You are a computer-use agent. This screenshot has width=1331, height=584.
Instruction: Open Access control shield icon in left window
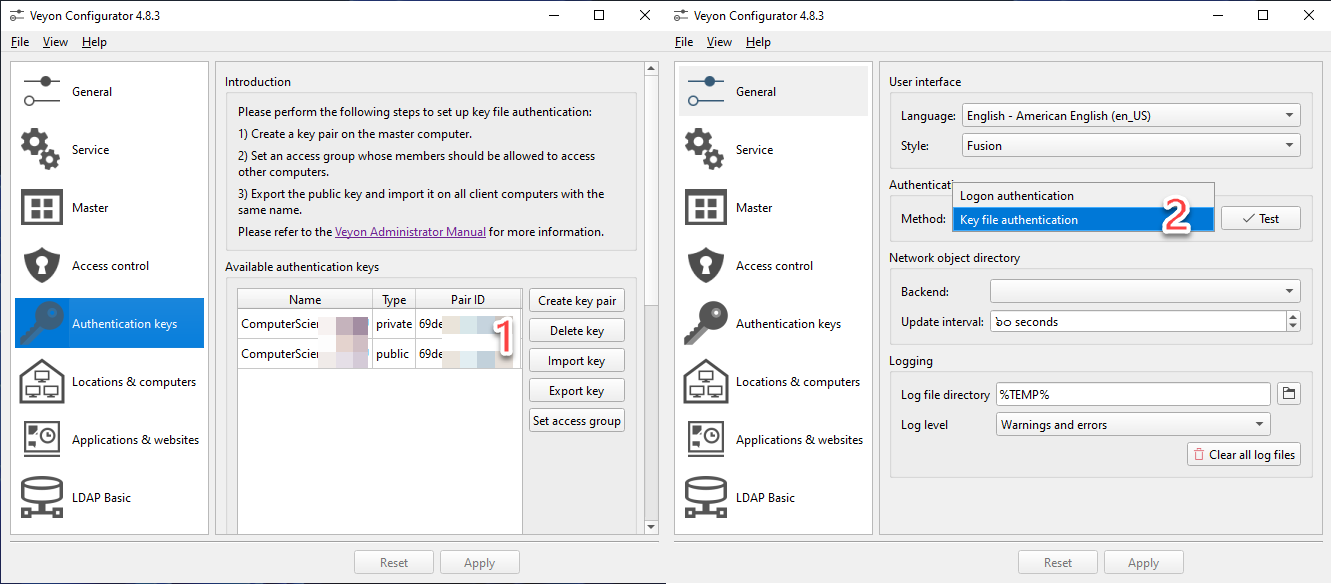point(41,266)
